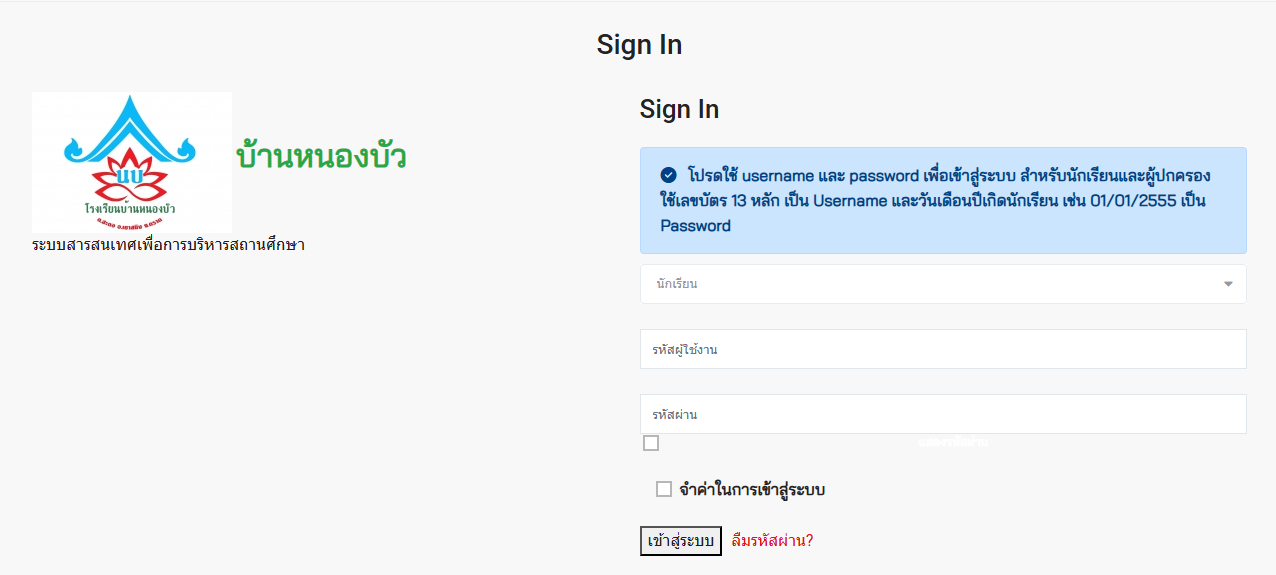1276x575 pixels.
Task: Click the faint แสดงรหัสผ่าน label under password field
Action: (x=953, y=442)
